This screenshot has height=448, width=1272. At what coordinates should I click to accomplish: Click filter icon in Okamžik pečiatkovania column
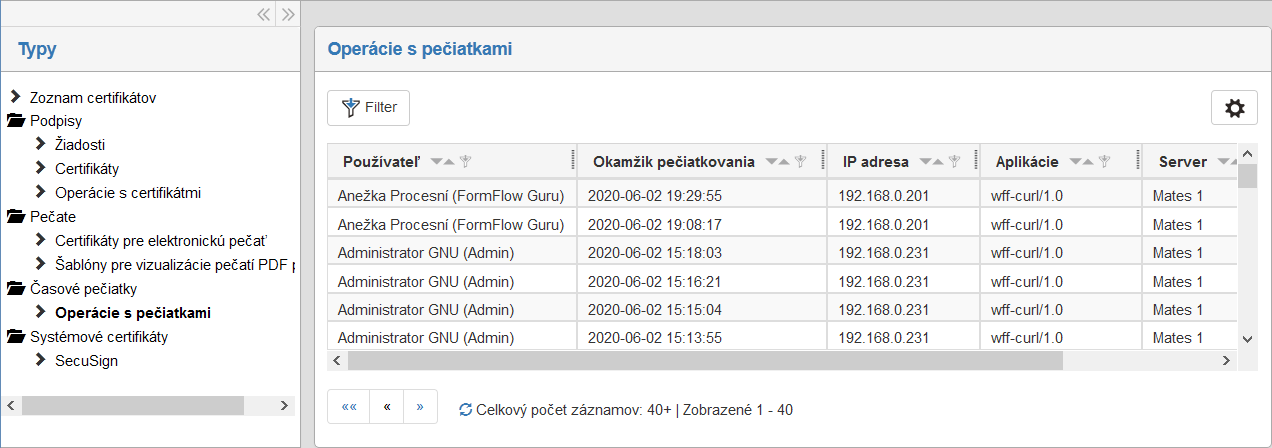pos(800,162)
